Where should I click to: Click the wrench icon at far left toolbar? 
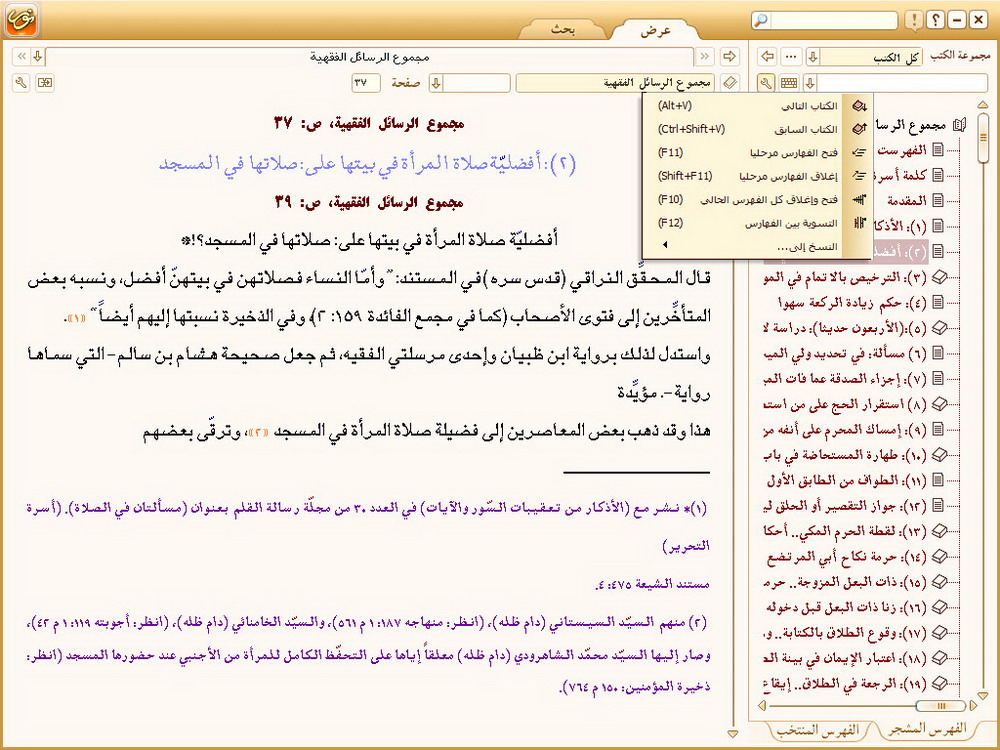click(x=21, y=82)
